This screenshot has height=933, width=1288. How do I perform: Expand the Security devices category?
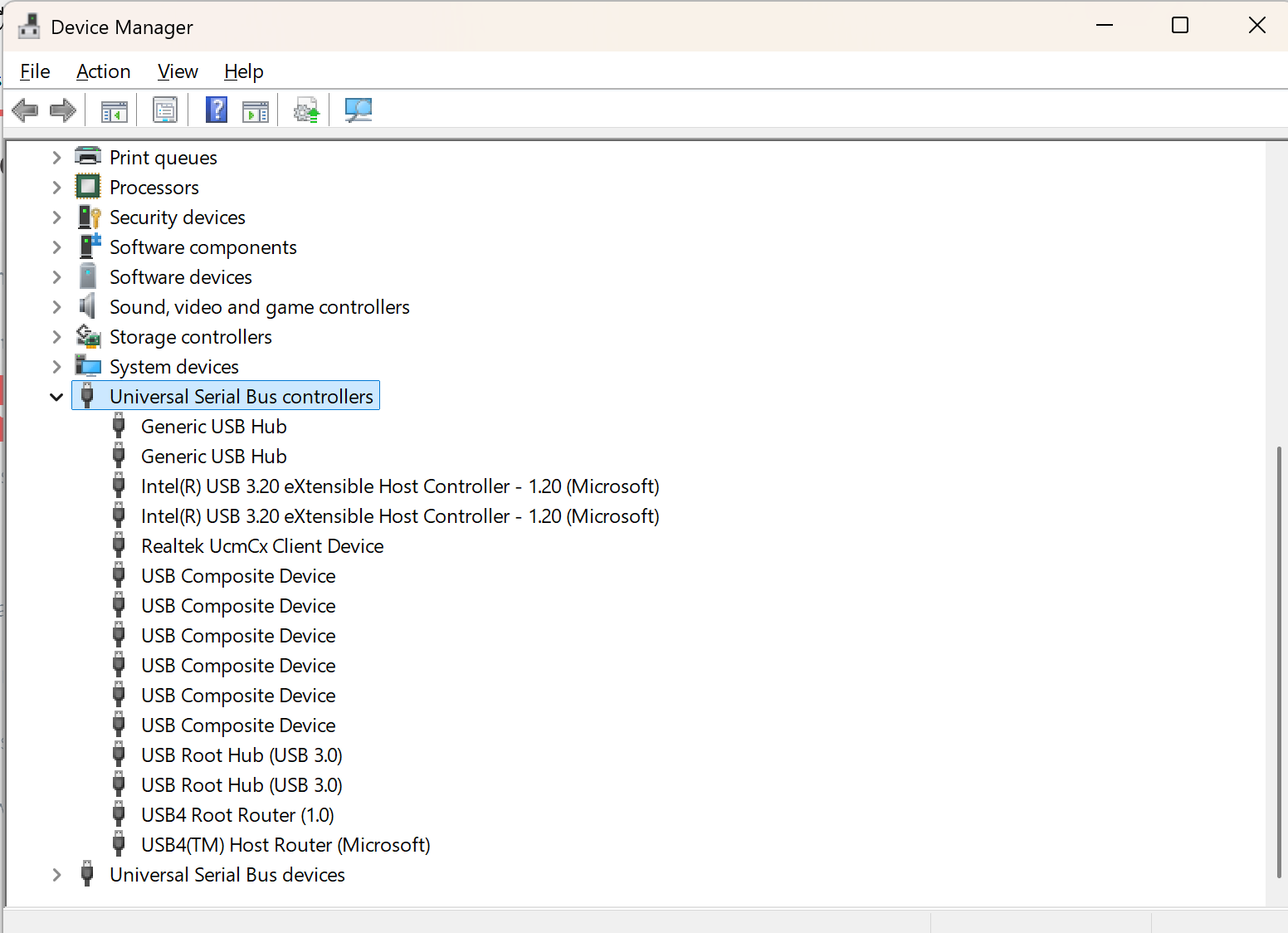click(56, 217)
